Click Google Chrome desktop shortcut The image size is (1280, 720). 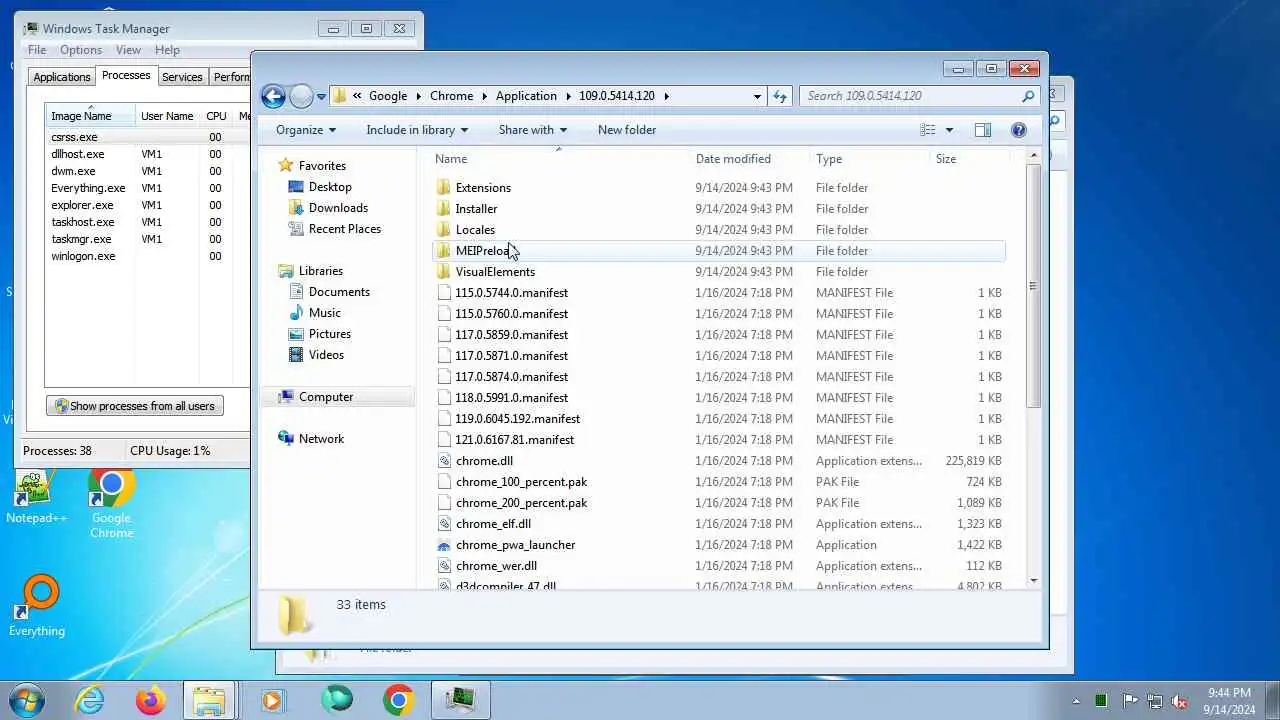click(x=111, y=504)
